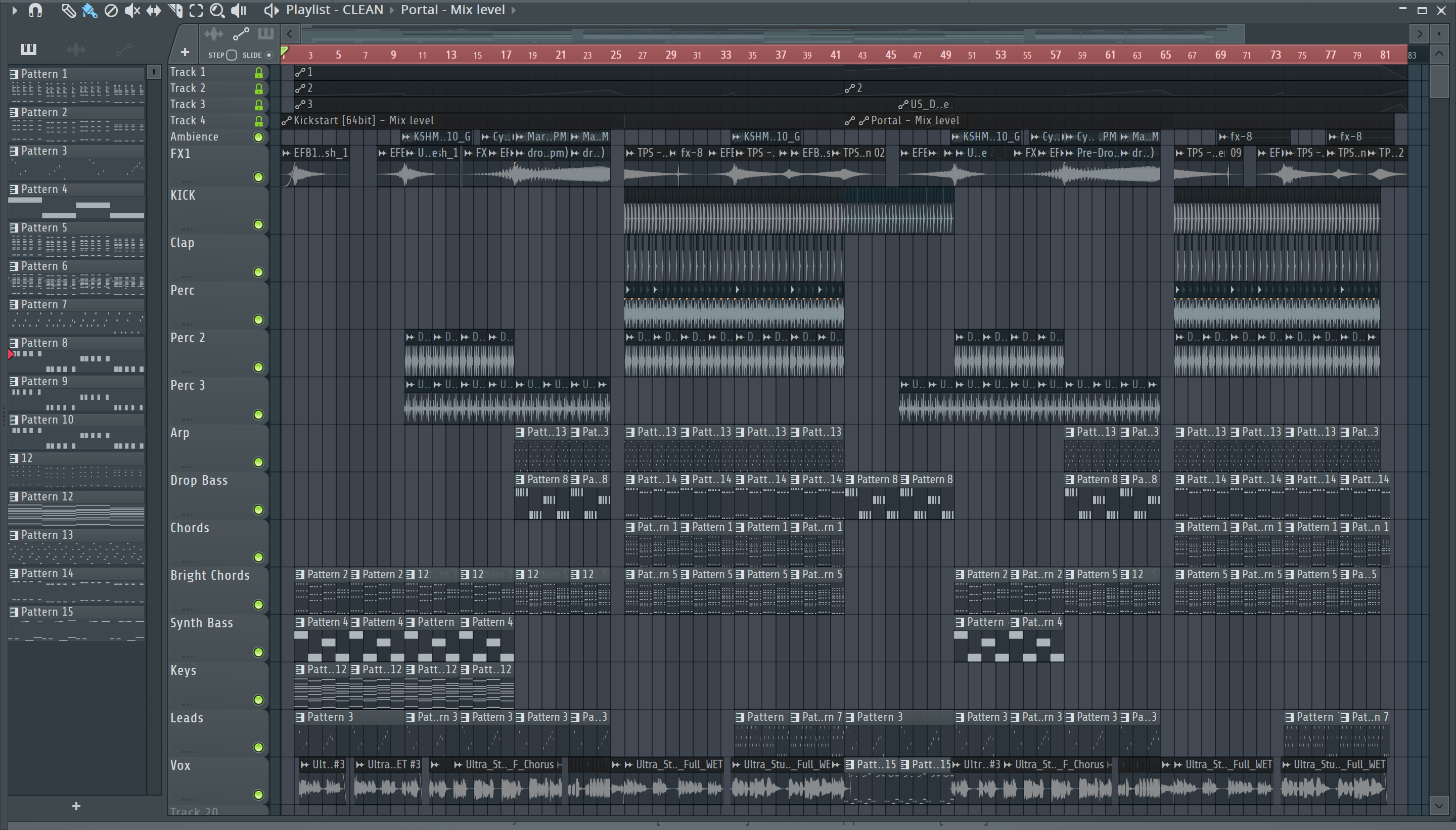Click bar 41 on the timeline ruler

[x=835, y=55]
